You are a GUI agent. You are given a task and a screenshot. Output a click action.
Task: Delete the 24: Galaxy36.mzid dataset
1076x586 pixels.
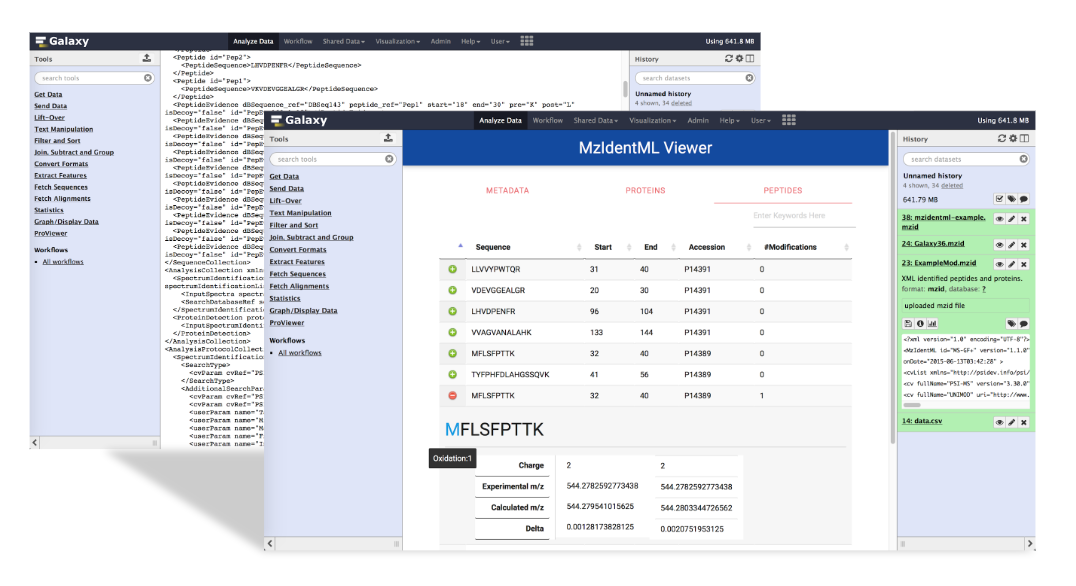1024,245
